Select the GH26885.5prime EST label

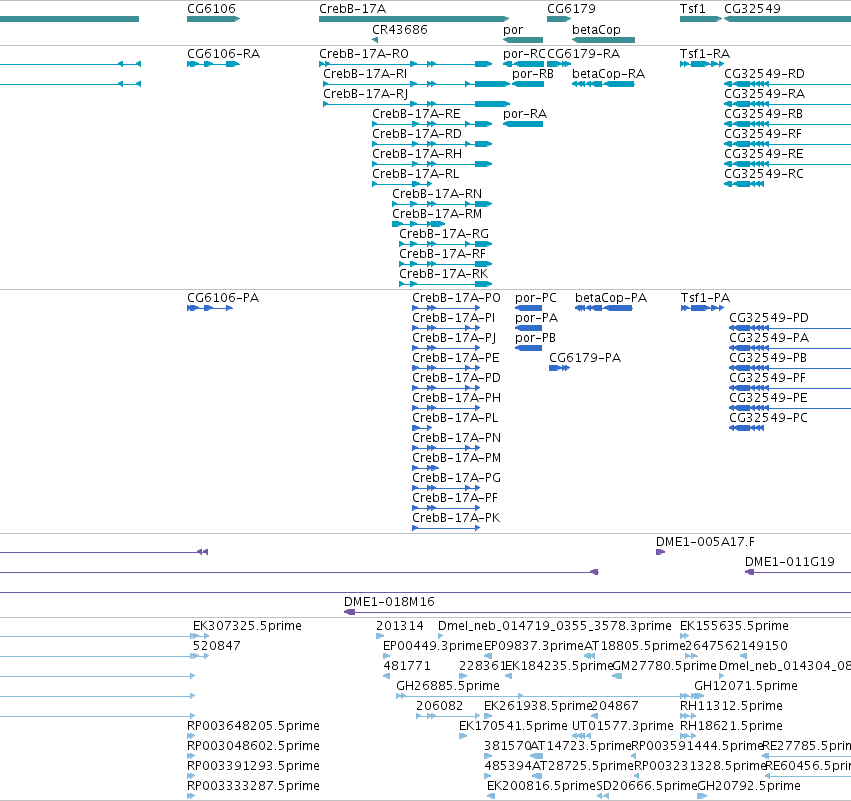448,686
